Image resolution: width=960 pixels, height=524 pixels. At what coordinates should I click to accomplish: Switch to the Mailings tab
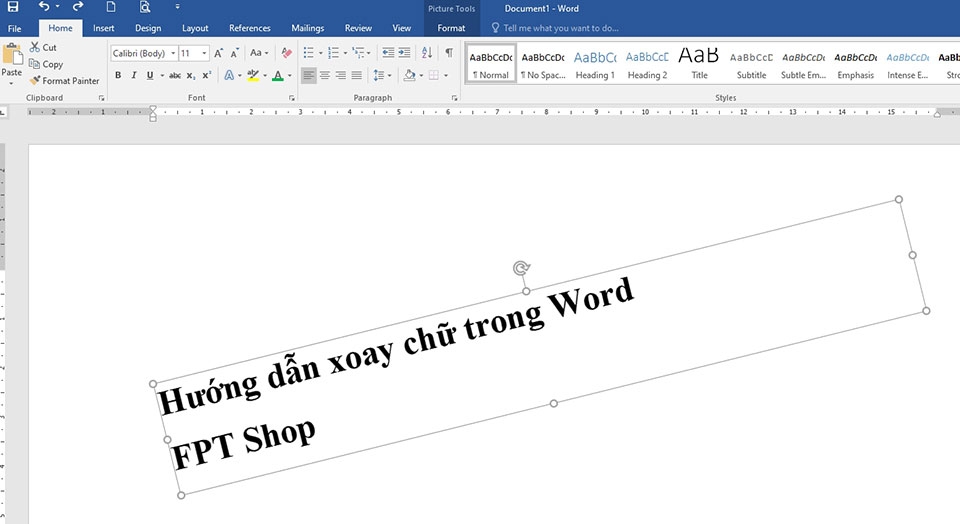point(307,28)
